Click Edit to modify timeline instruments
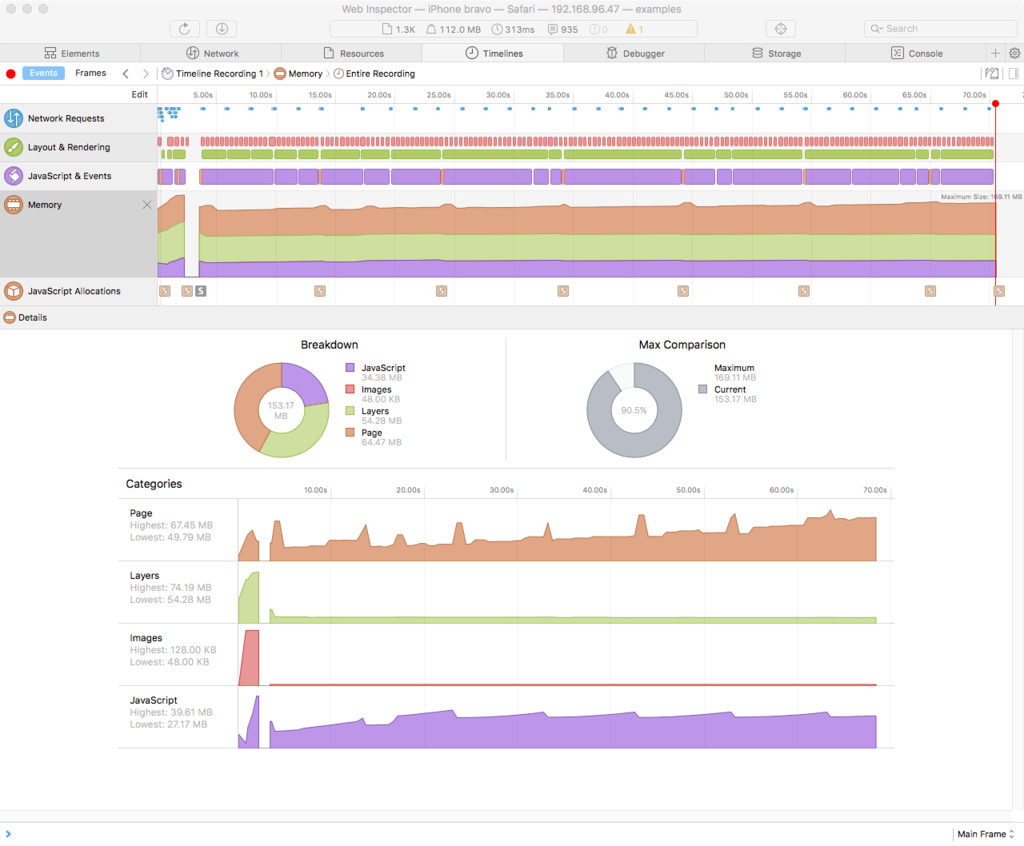 click(140, 95)
